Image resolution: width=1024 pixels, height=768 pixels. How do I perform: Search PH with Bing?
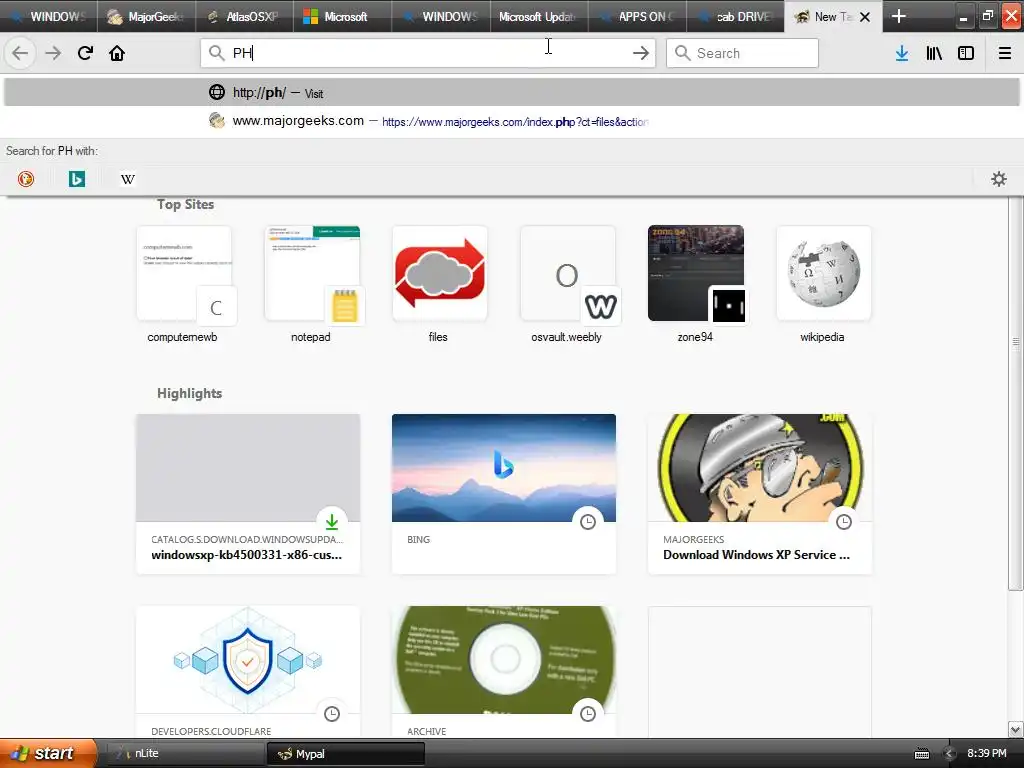(77, 179)
